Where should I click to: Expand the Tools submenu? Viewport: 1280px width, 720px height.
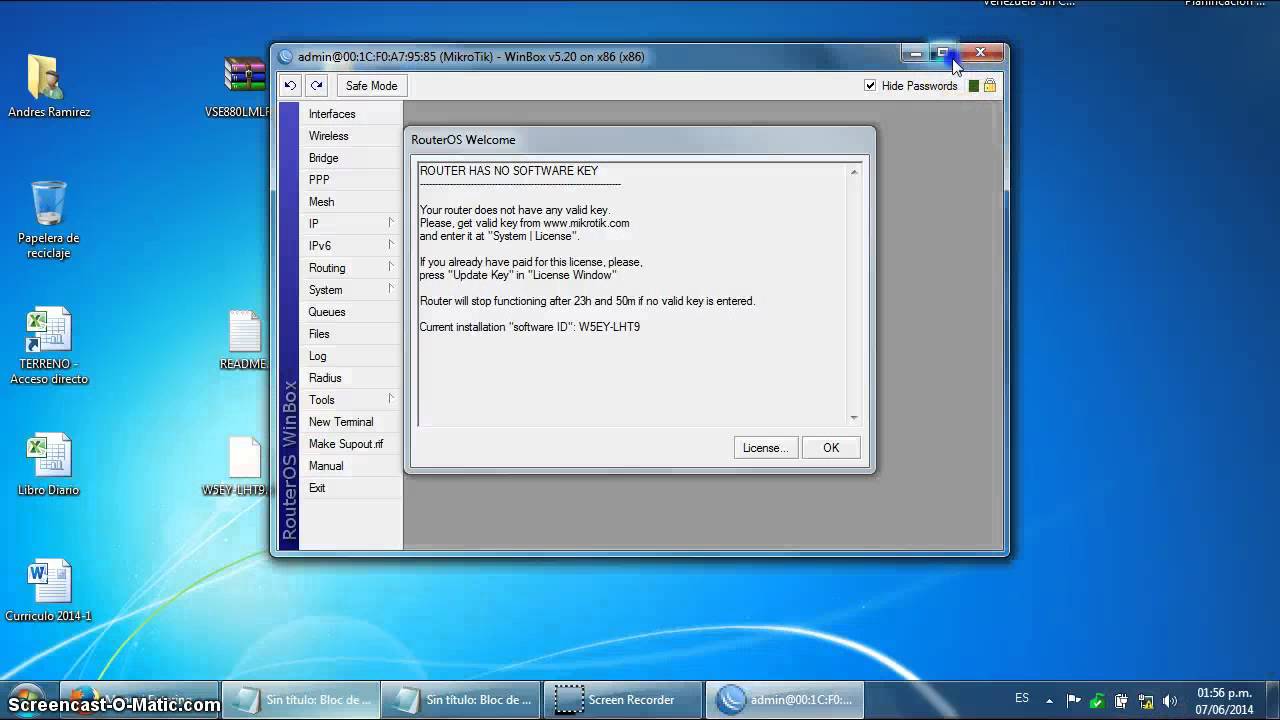[351, 400]
